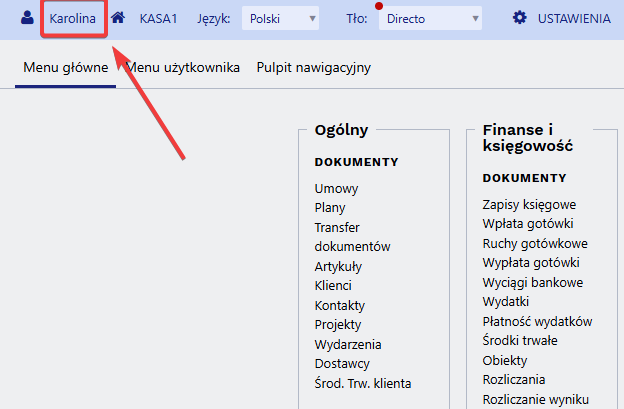Go to Projekty in Ogólny
624x409 pixels.
pos(337,324)
